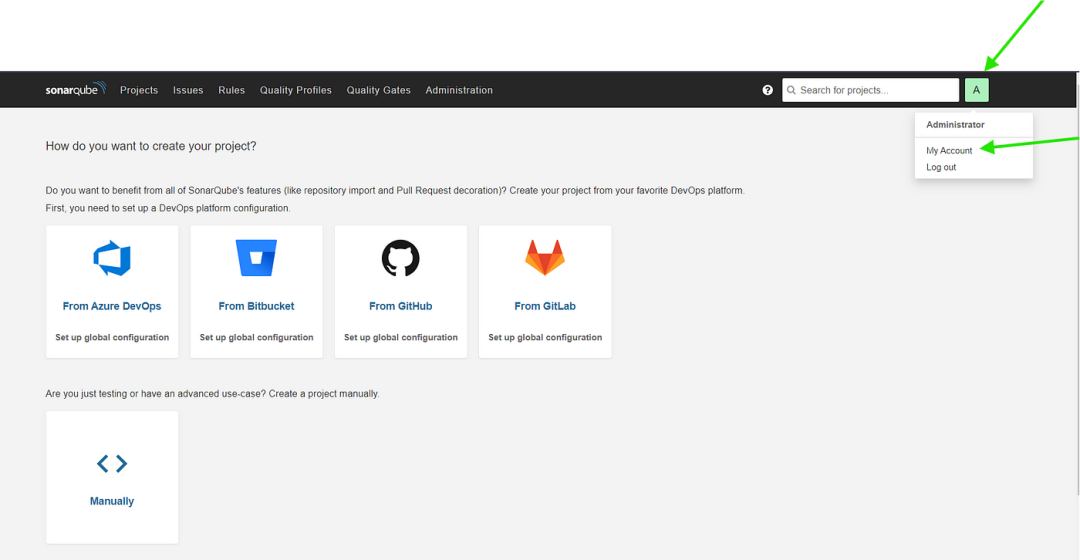Click the Administrator name in dropdown
The width and height of the screenshot is (1080, 560).
tap(955, 125)
